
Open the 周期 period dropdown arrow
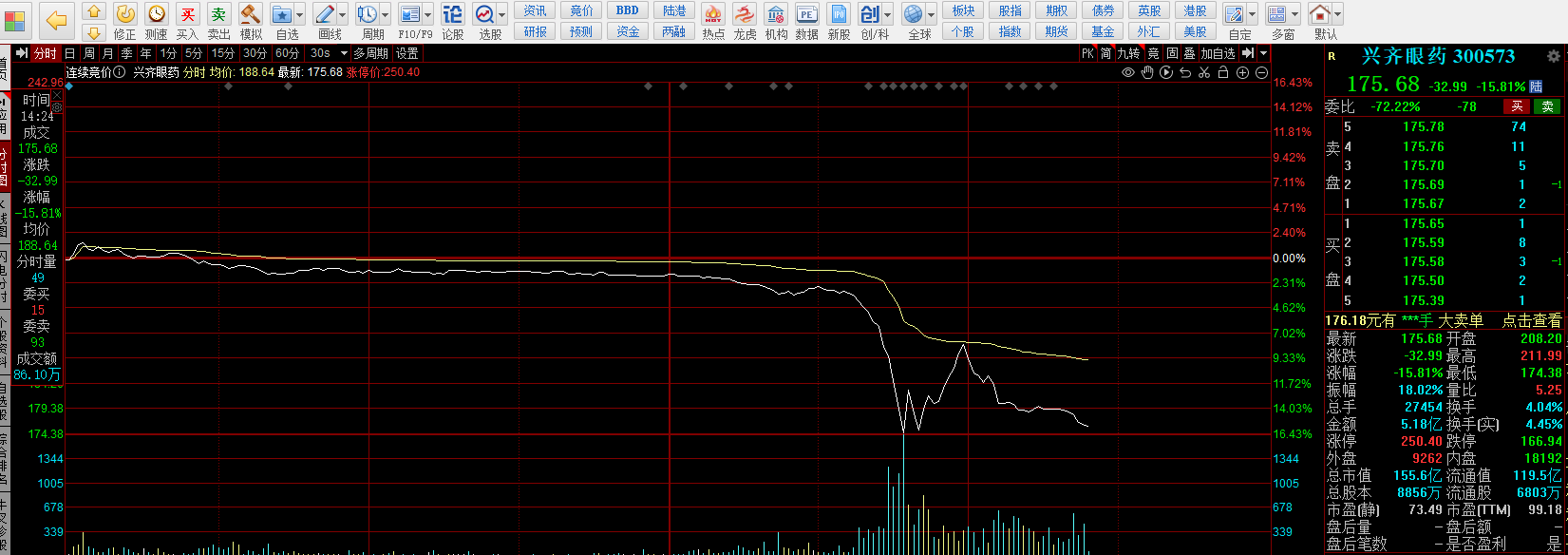(x=386, y=15)
